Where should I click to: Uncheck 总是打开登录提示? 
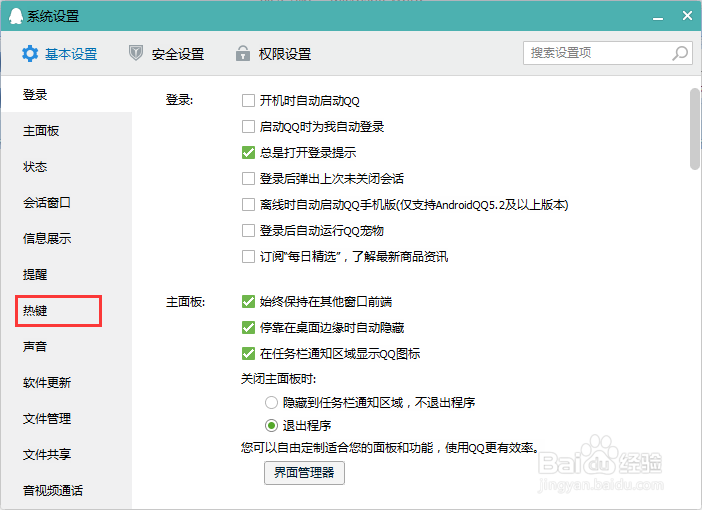[248, 153]
